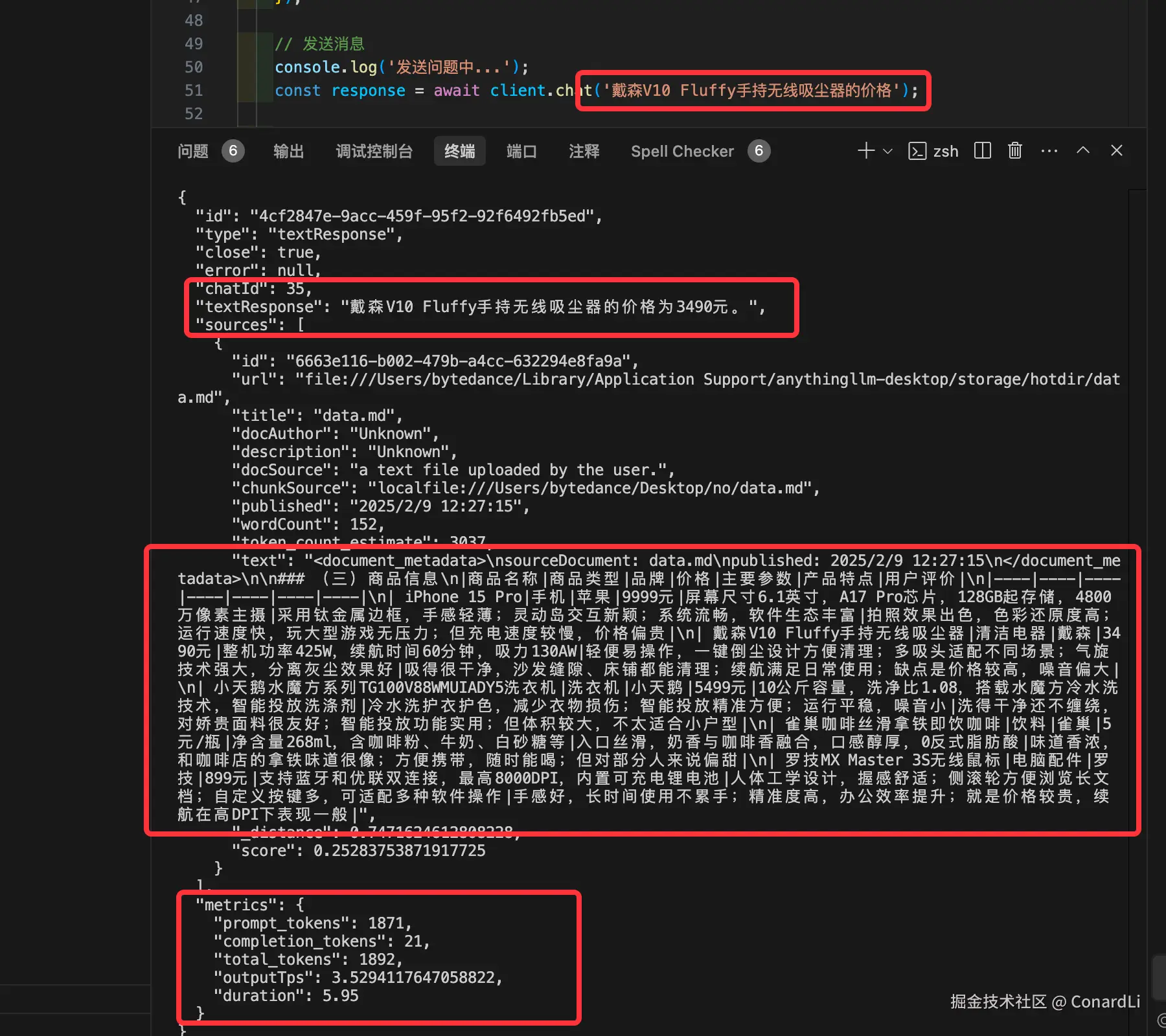Click the "textResponse" answer line
1166x1036 pixels.
point(480,307)
